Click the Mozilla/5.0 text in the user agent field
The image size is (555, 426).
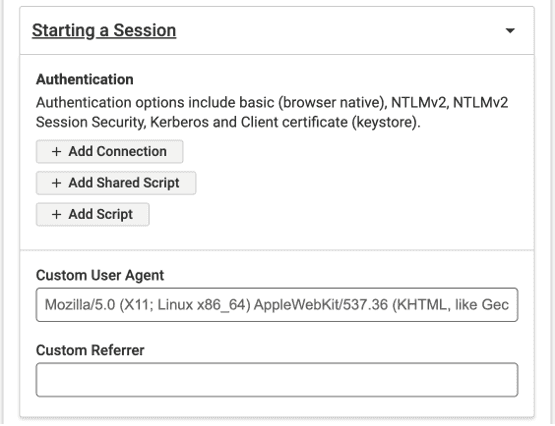point(80,305)
